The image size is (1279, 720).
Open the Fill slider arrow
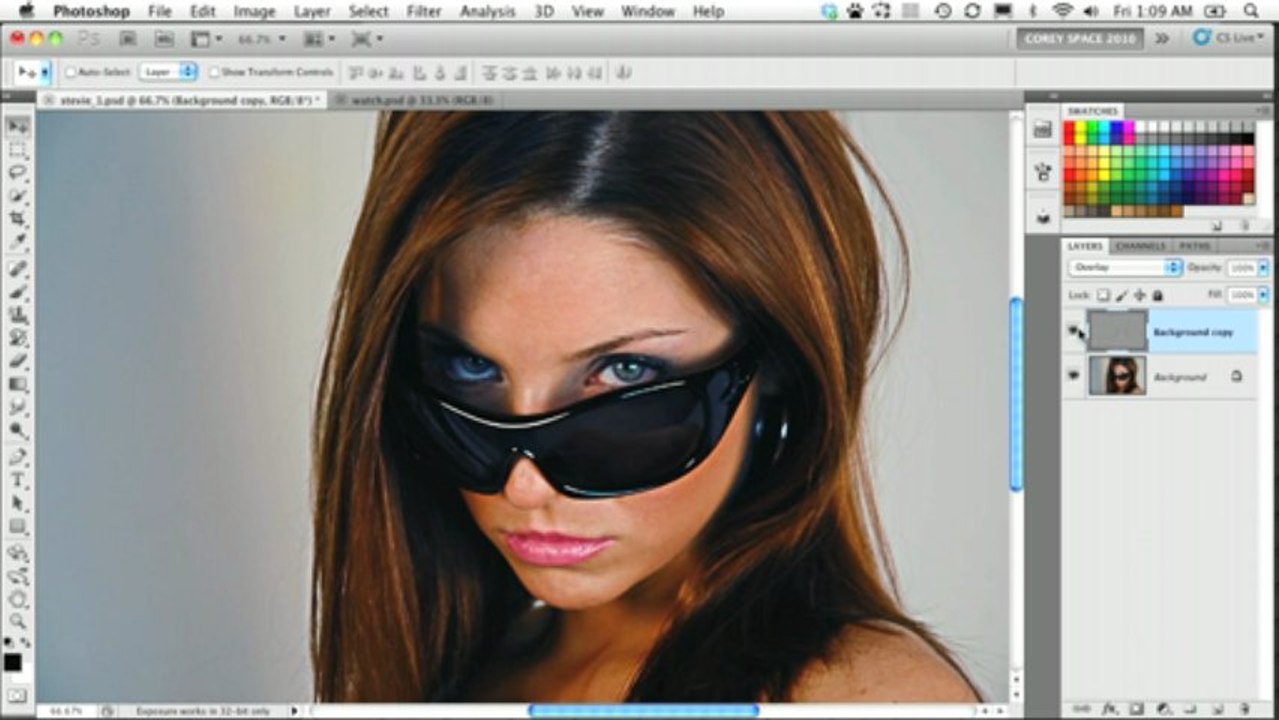tap(1262, 296)
